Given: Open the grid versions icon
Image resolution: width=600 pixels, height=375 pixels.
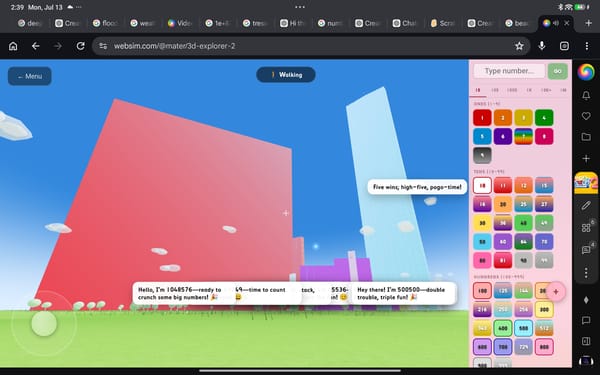Looking at the screenshot, I should click(587, 228).
